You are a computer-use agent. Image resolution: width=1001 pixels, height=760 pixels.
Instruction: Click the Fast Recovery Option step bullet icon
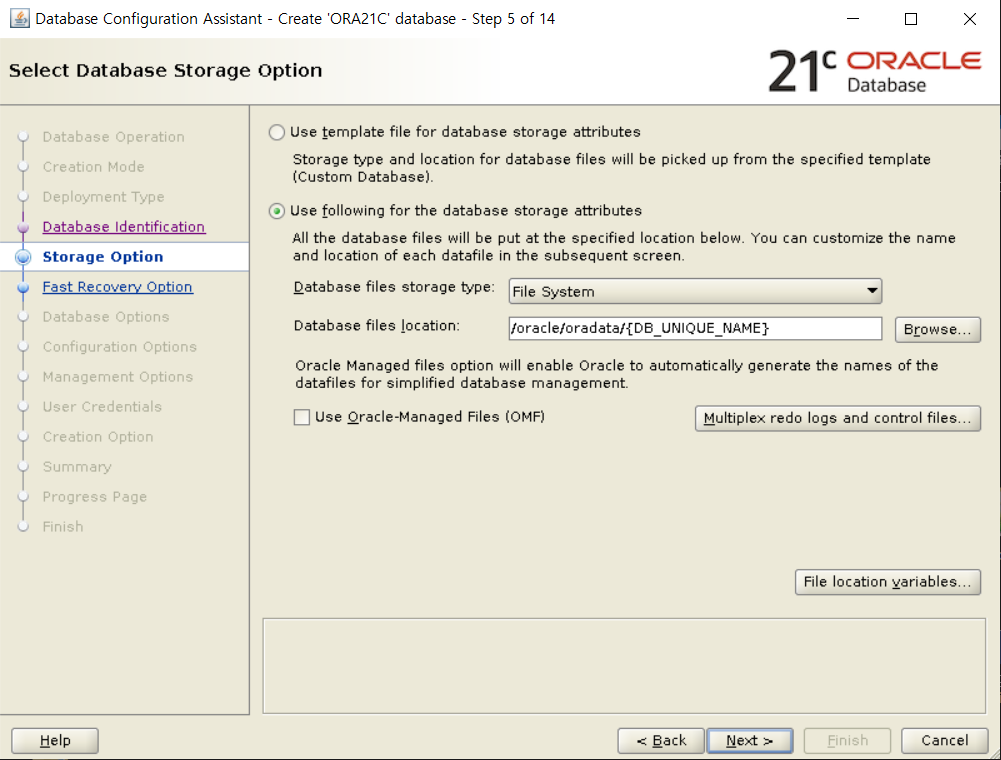click(23, 287)
